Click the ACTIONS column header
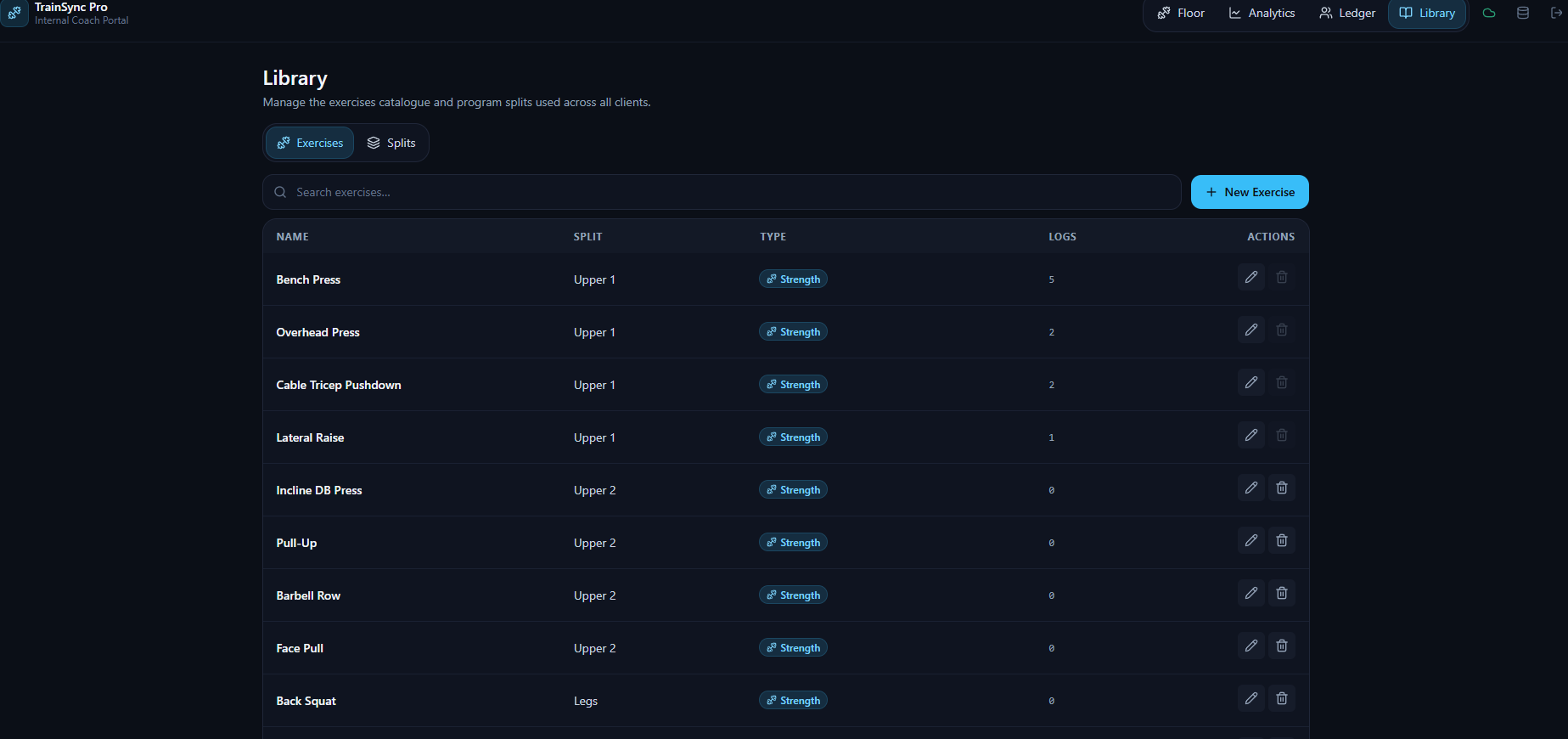This screenshot has height=739, width=1568. [1271, 237]
